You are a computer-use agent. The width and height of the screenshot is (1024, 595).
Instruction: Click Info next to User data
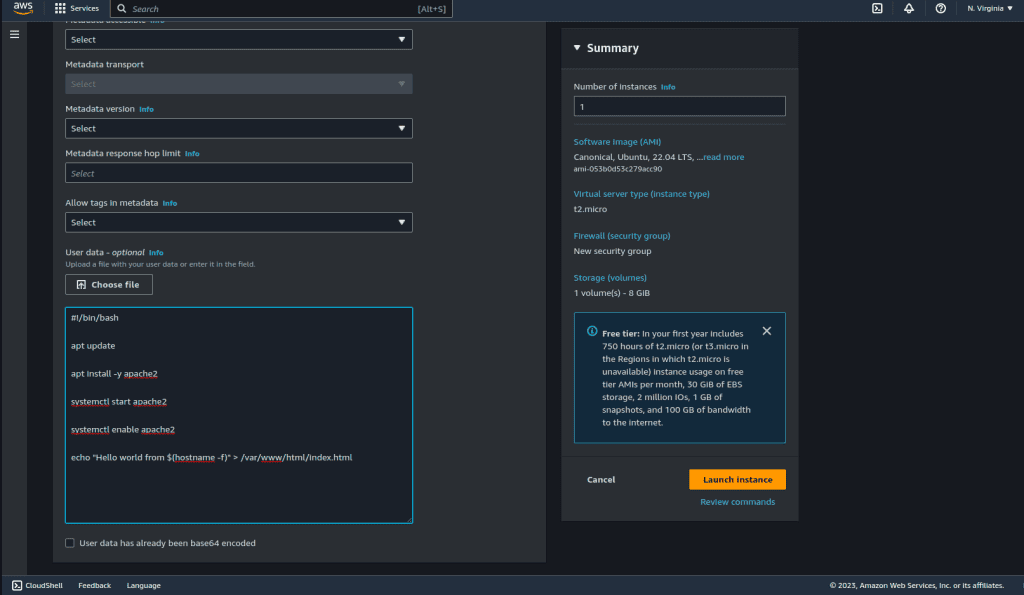[x=156, y=253]
